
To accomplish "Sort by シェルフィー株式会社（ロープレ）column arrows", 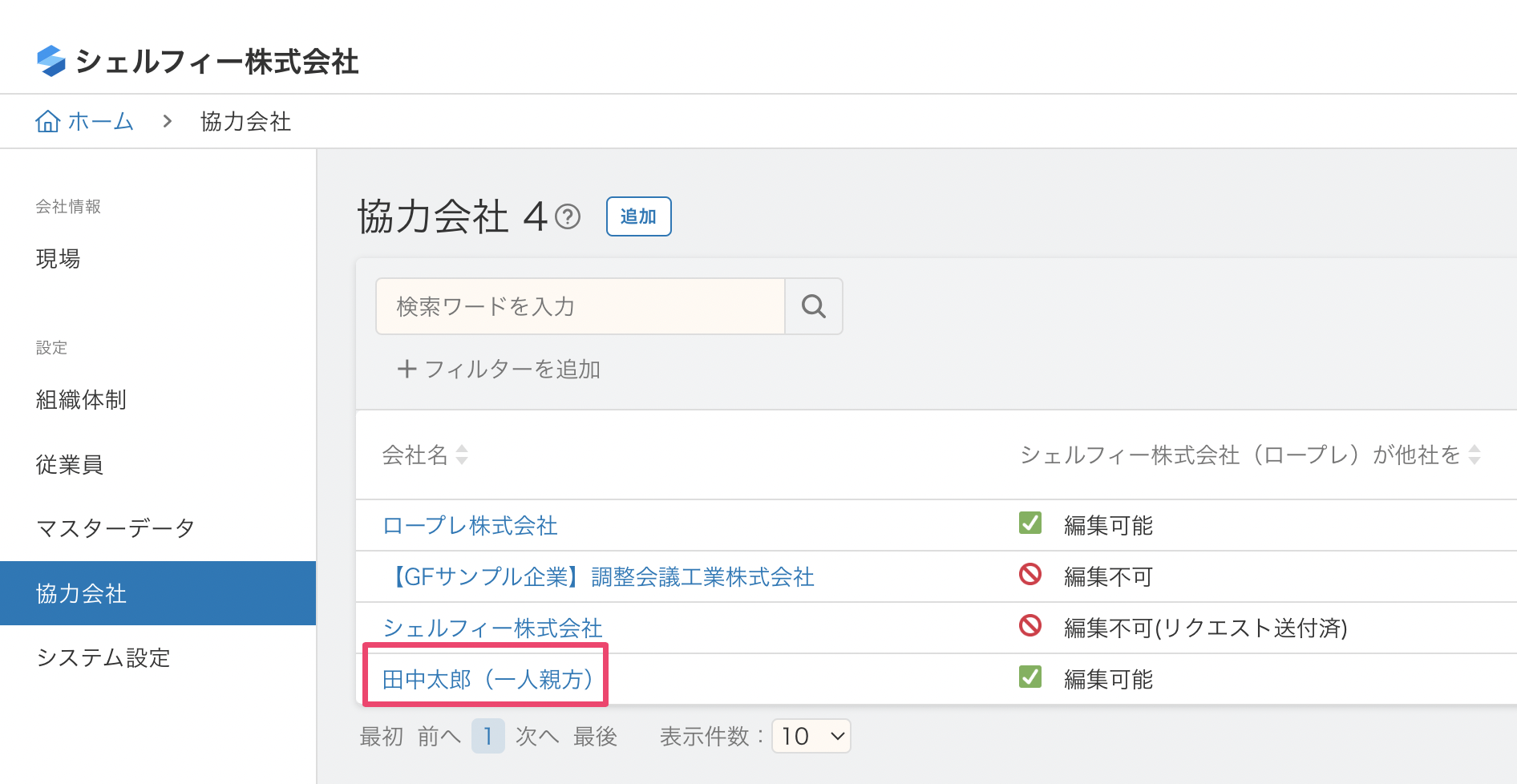I will (1474, 455).
